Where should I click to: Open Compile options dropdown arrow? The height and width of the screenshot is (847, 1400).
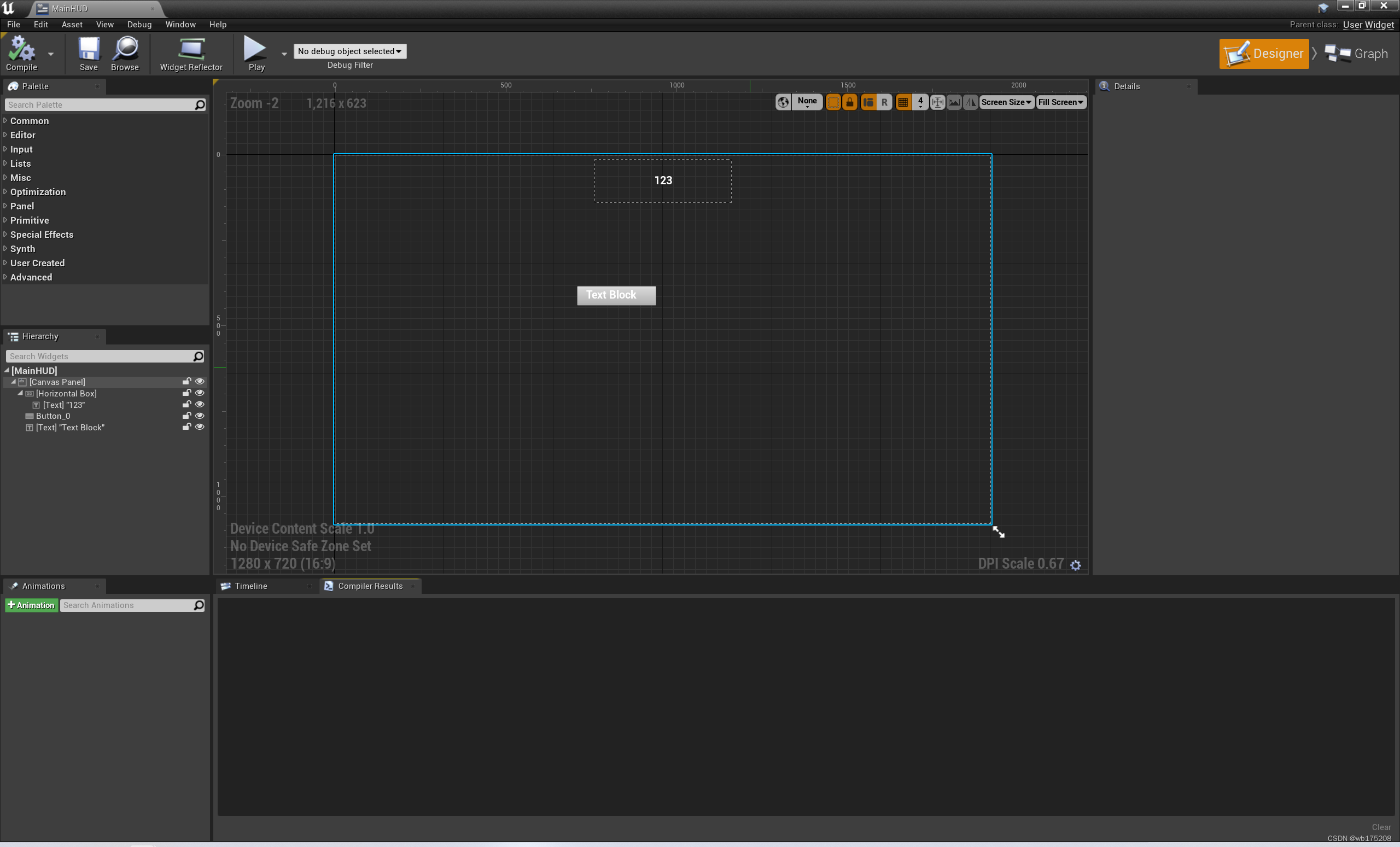coord(50,54)
